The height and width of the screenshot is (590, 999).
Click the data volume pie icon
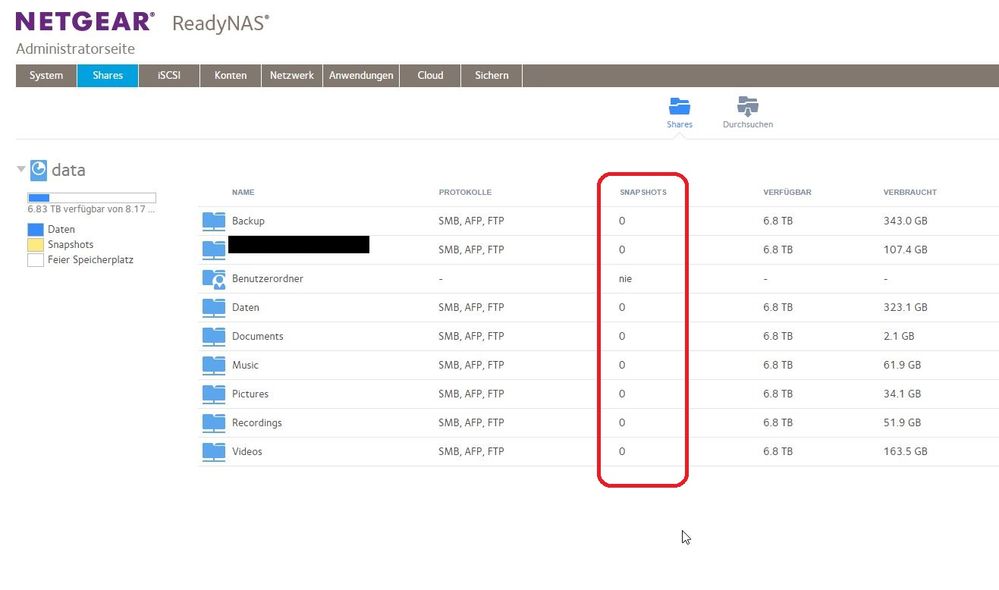point(39,170)
